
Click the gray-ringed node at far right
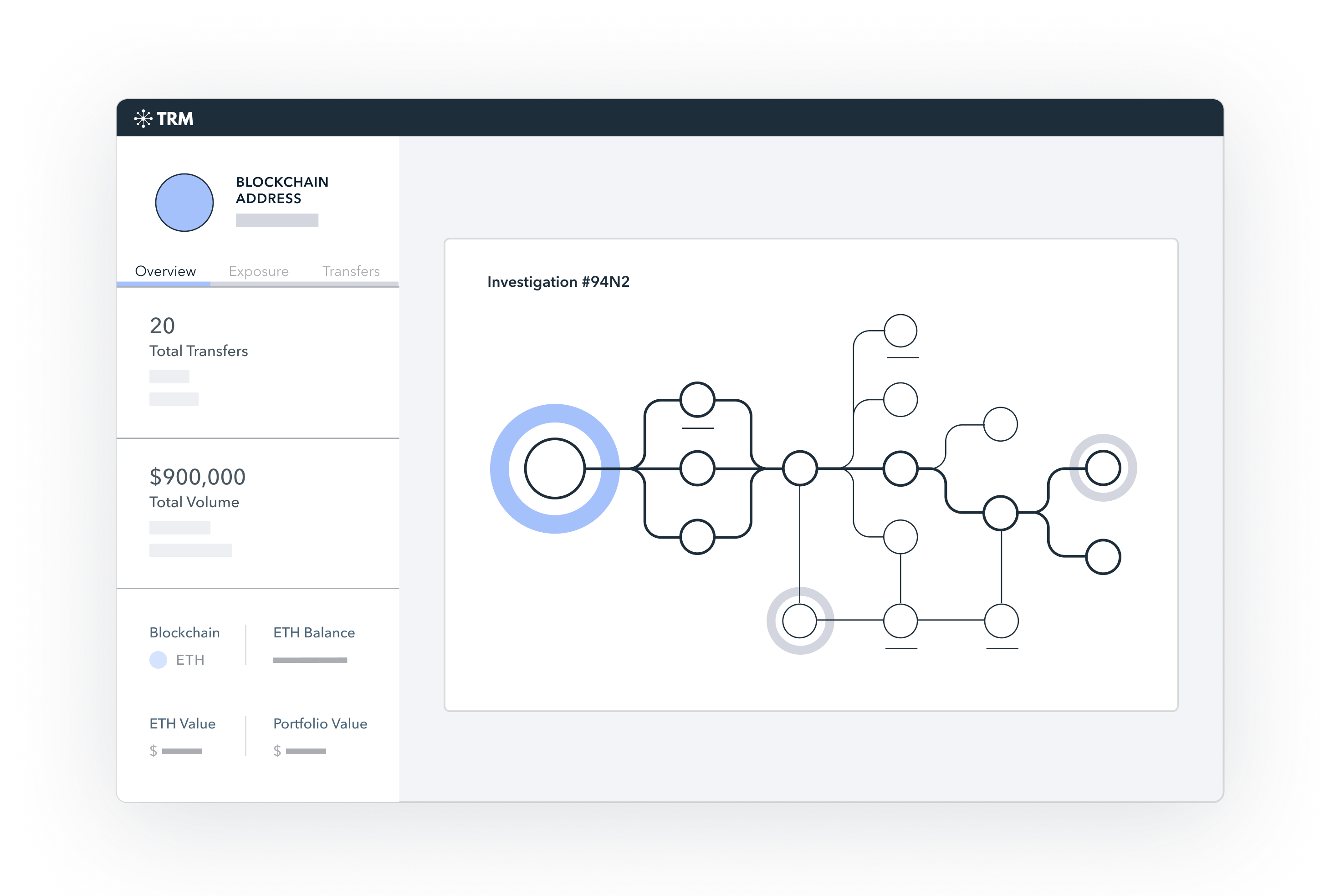coord(1103,468)
